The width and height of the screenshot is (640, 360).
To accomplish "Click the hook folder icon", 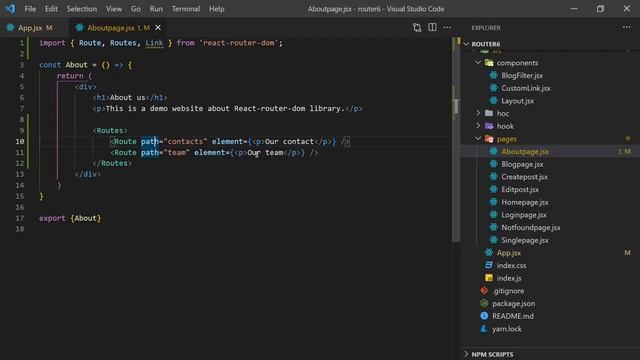I will click(489, 126).
